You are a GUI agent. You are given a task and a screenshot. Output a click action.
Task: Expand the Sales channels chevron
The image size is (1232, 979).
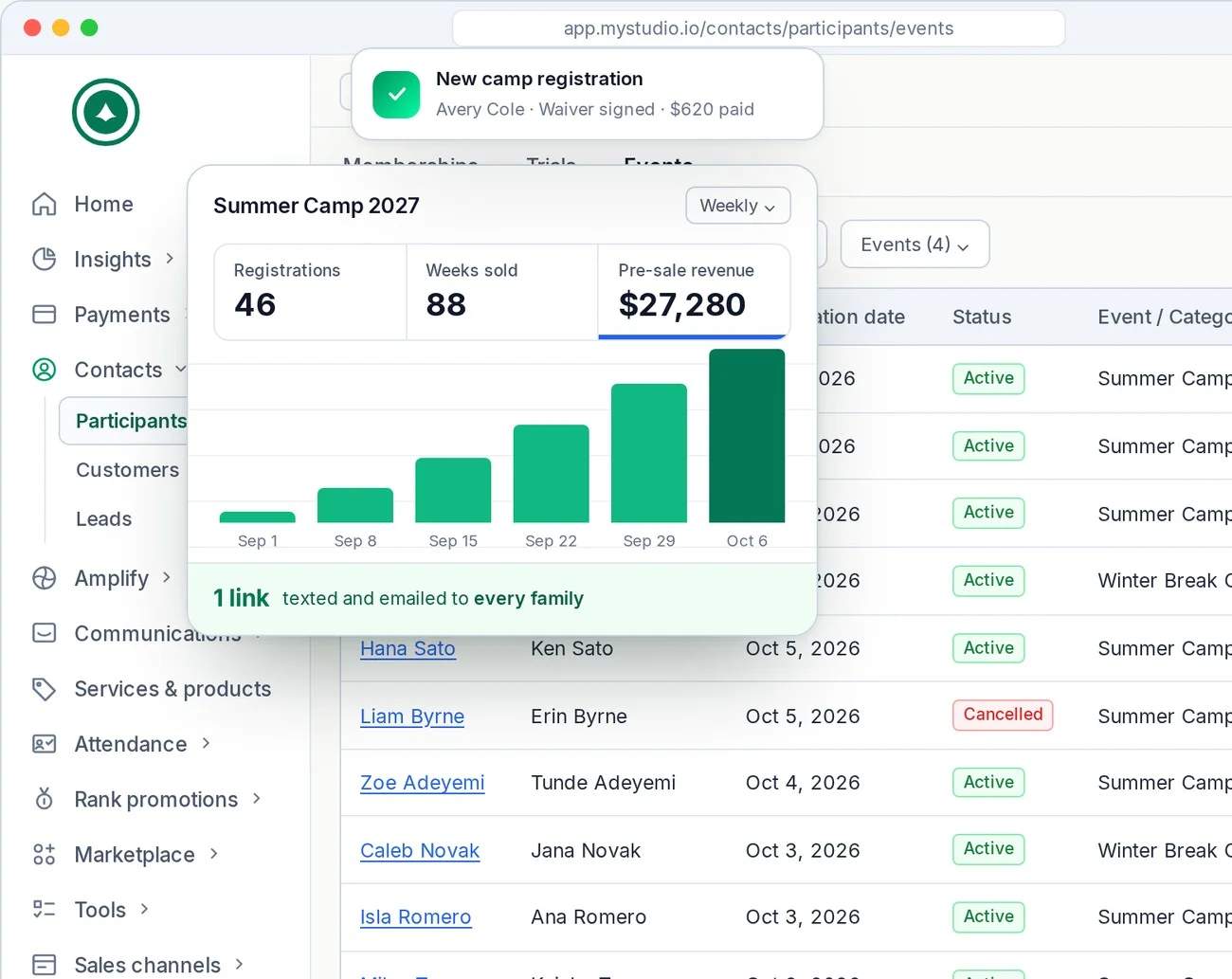pyautogui.click(x=239, y=963)
